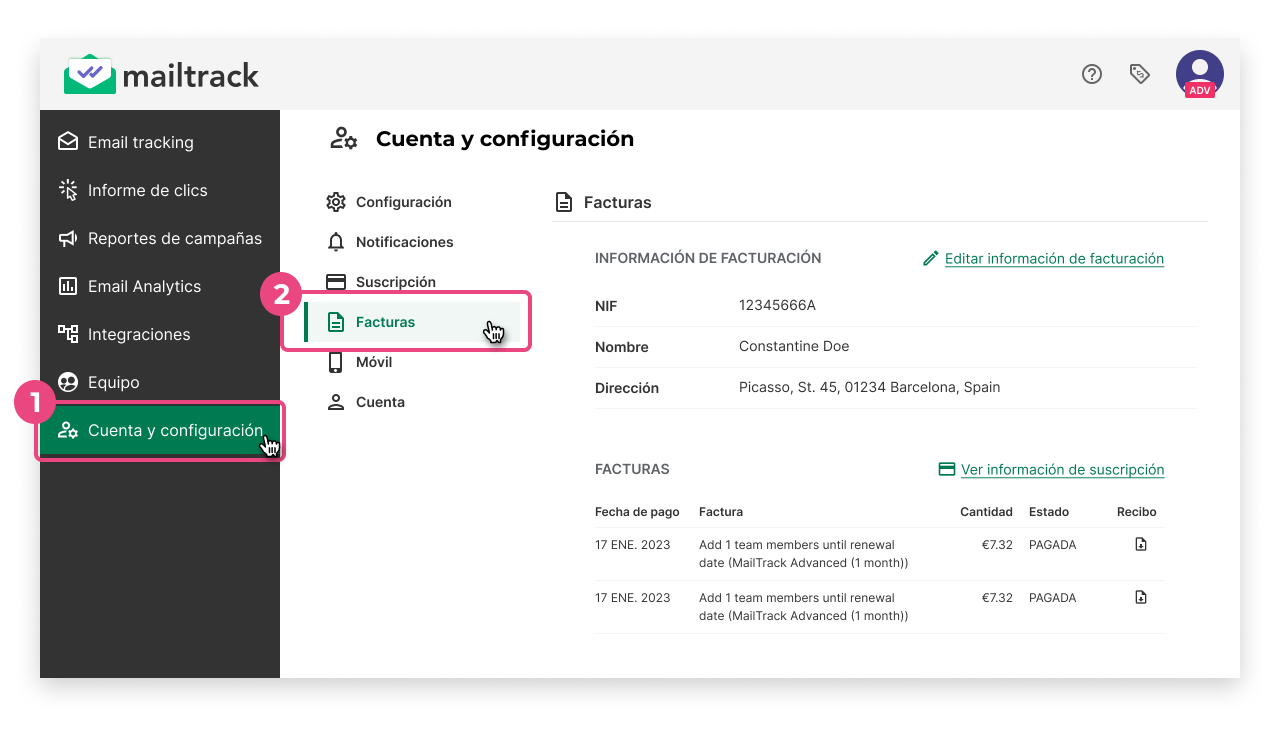Click the Equipo team icon
Screen dimensions: 1280x734
(x=68, y=382)
